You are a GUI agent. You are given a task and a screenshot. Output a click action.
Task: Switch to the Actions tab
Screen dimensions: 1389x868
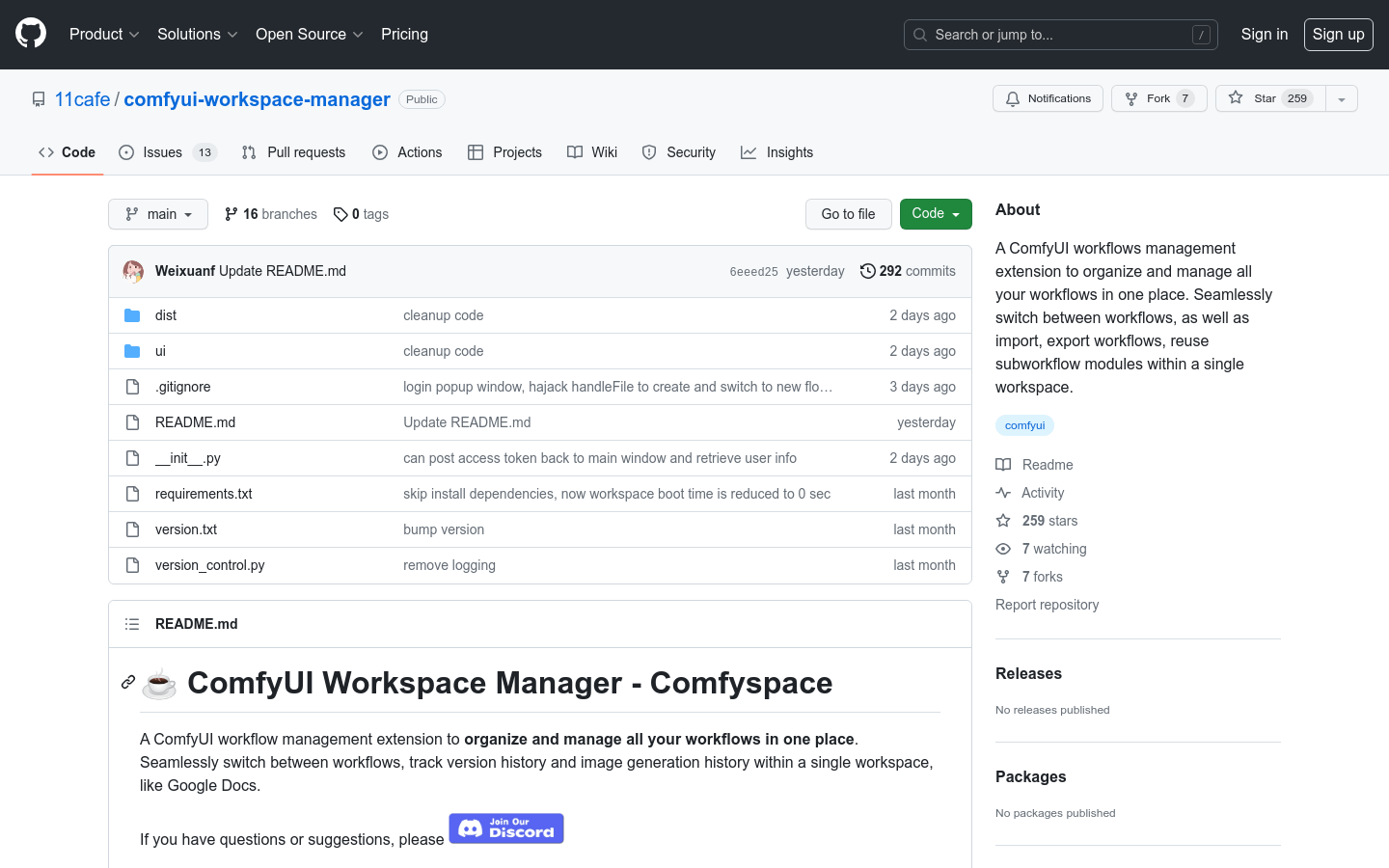407,152
